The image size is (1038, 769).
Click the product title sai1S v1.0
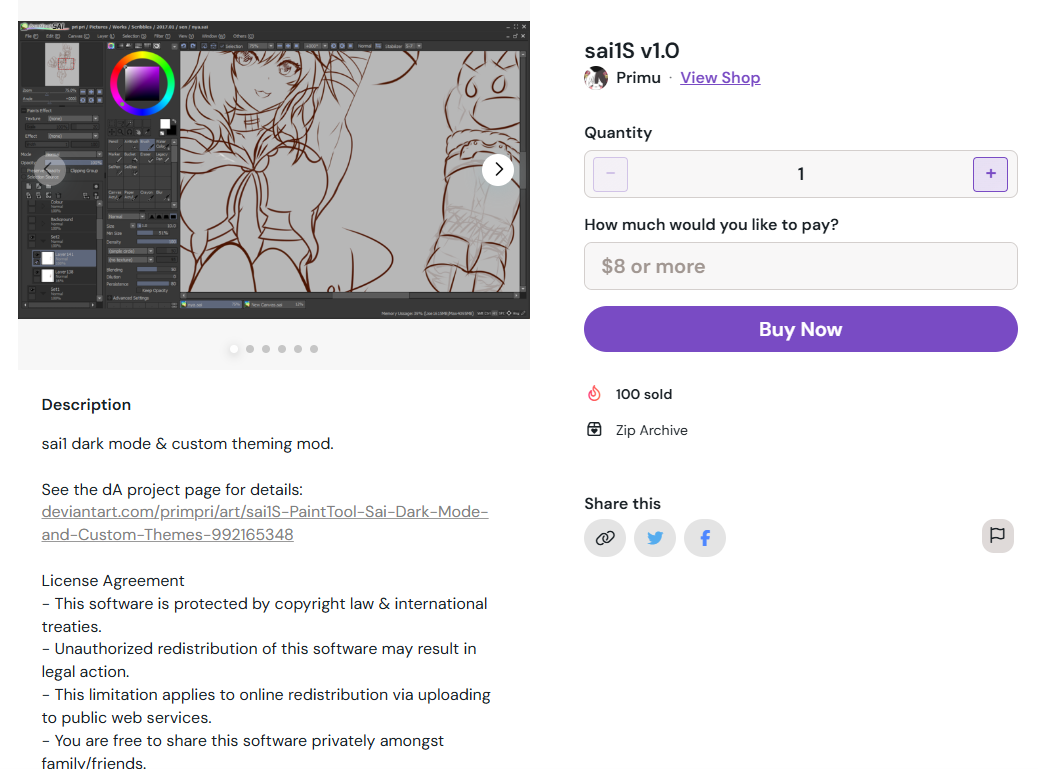click(x=632, y=51)
